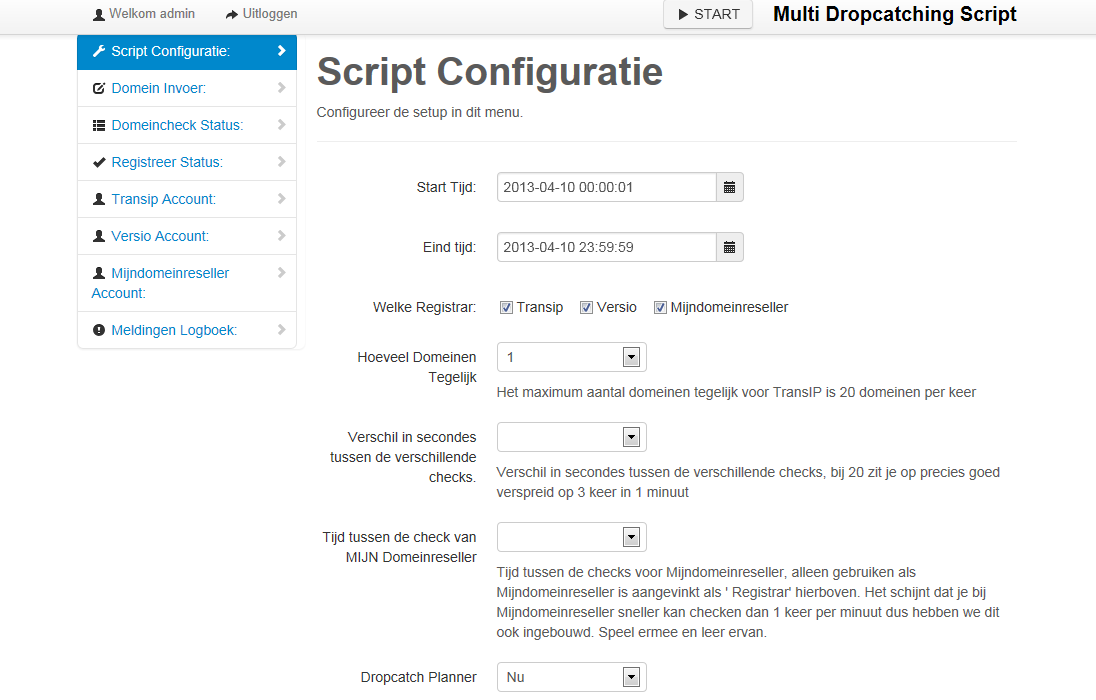Open the MIJN Domeinreseller check time dropdown
The width and height of the screenshot is (1096, 700).
coord(571,537)
